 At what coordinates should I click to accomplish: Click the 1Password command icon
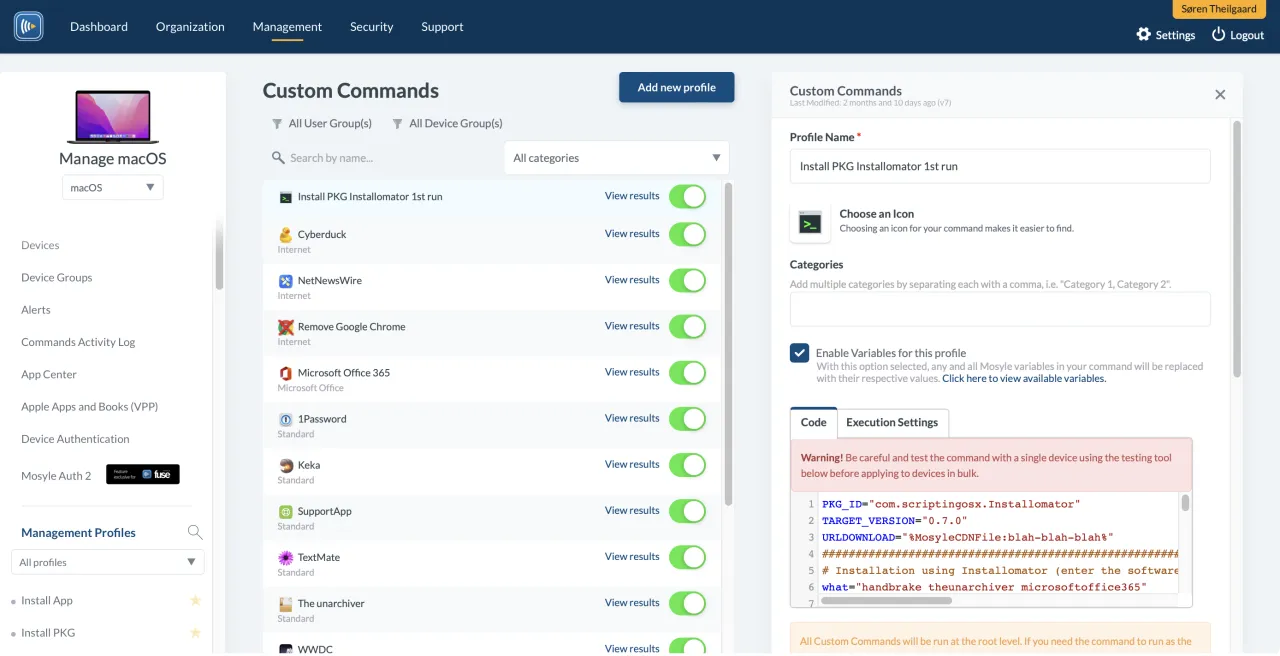point(286,419)
